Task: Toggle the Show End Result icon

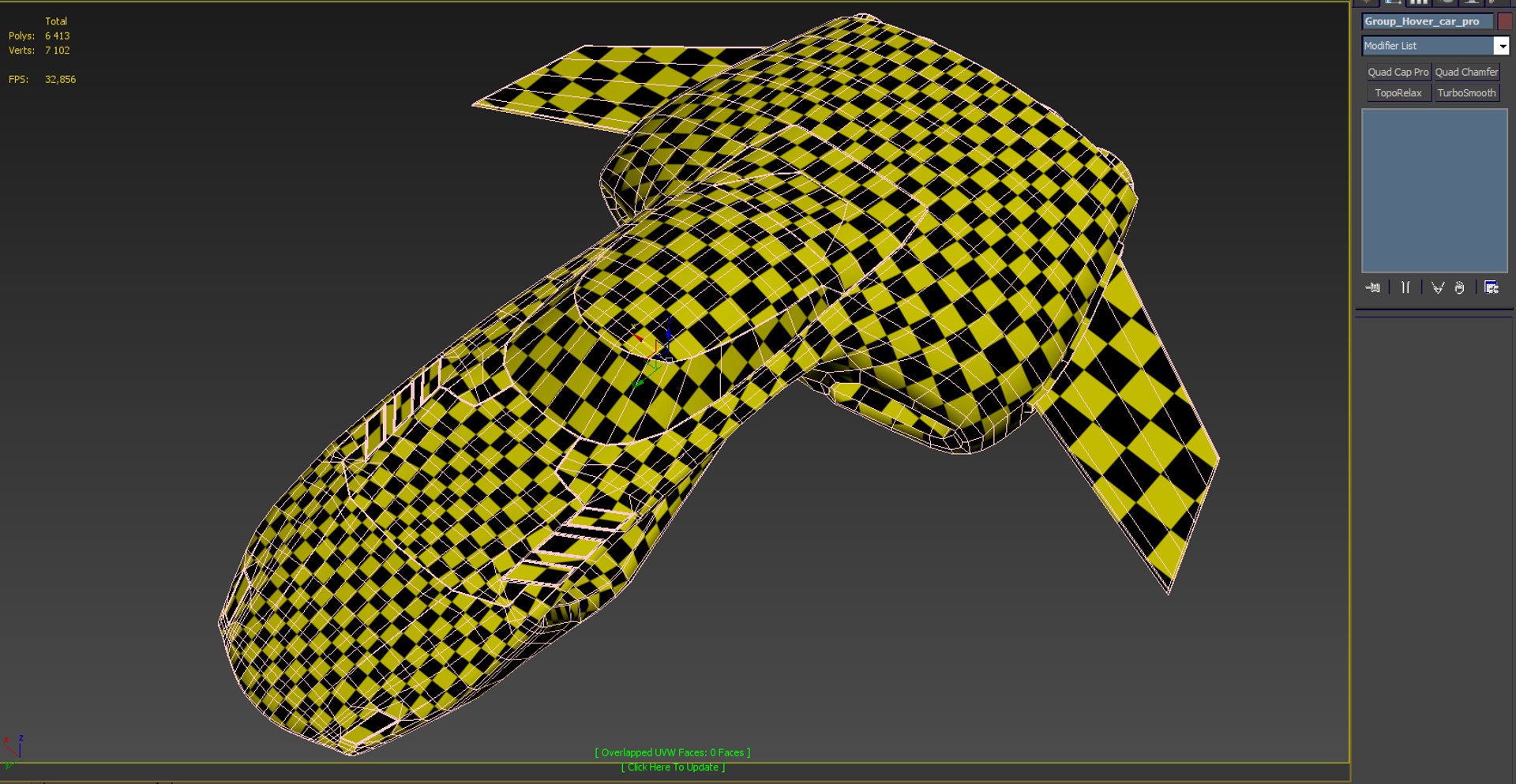Action: coord(1405,287)
